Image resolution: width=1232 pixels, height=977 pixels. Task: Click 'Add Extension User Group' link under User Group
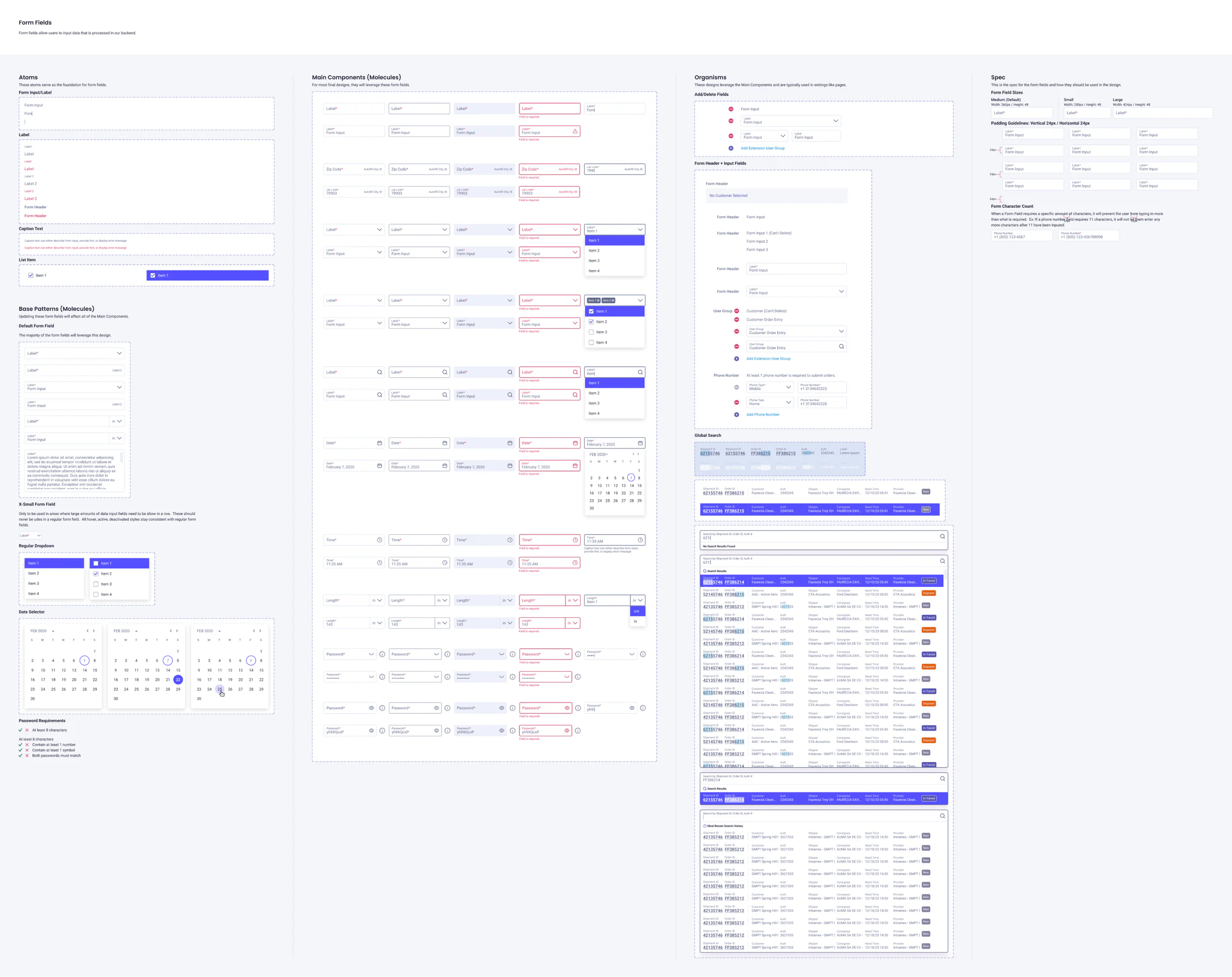[768, 359]
